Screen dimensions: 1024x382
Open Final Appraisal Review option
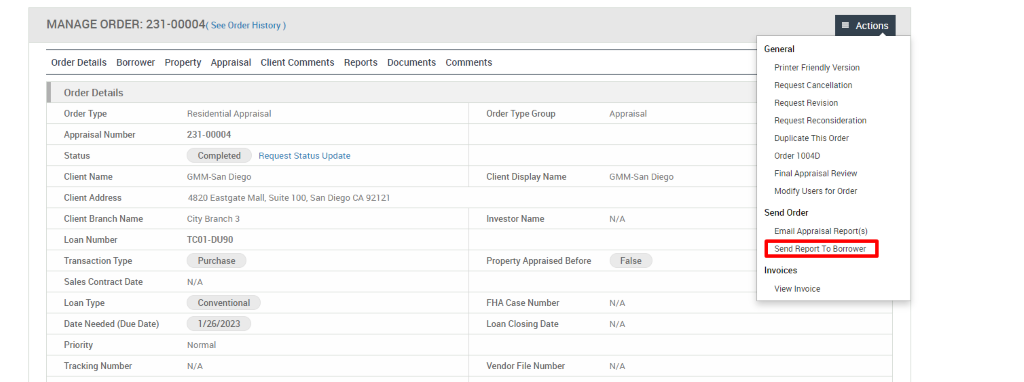coord(816,173)
